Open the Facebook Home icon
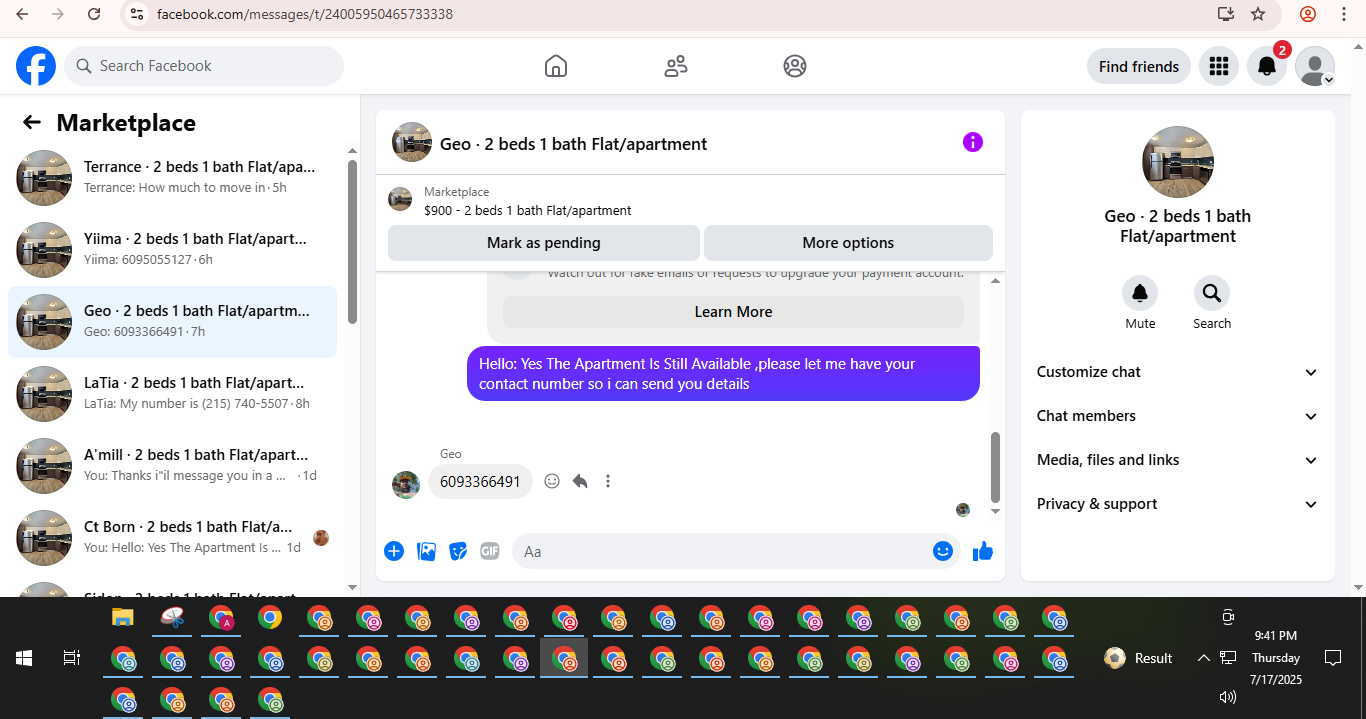1366x719 pixels. (x=556, y=66)
